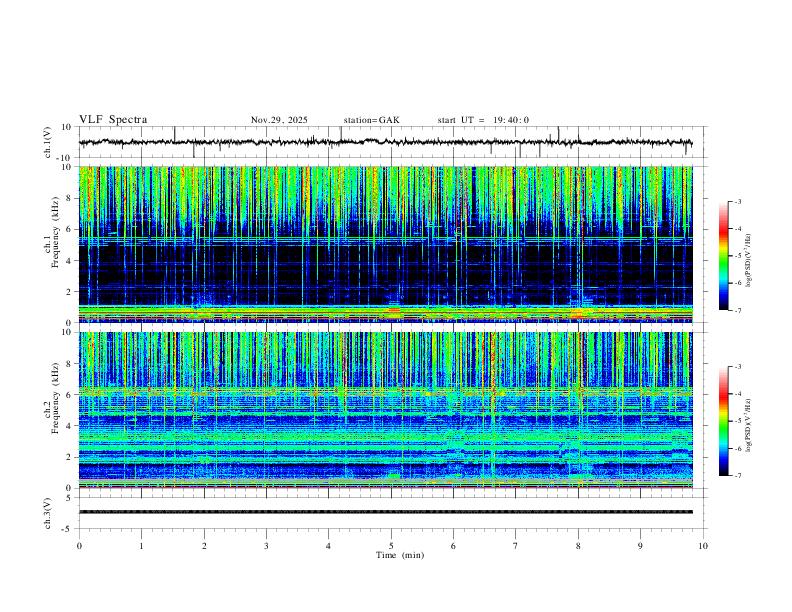The height and width of the screenshot is (612, 792).
Task: Click the VLF Spectra title
Action: pyautogui.click(x=113, y=120)
